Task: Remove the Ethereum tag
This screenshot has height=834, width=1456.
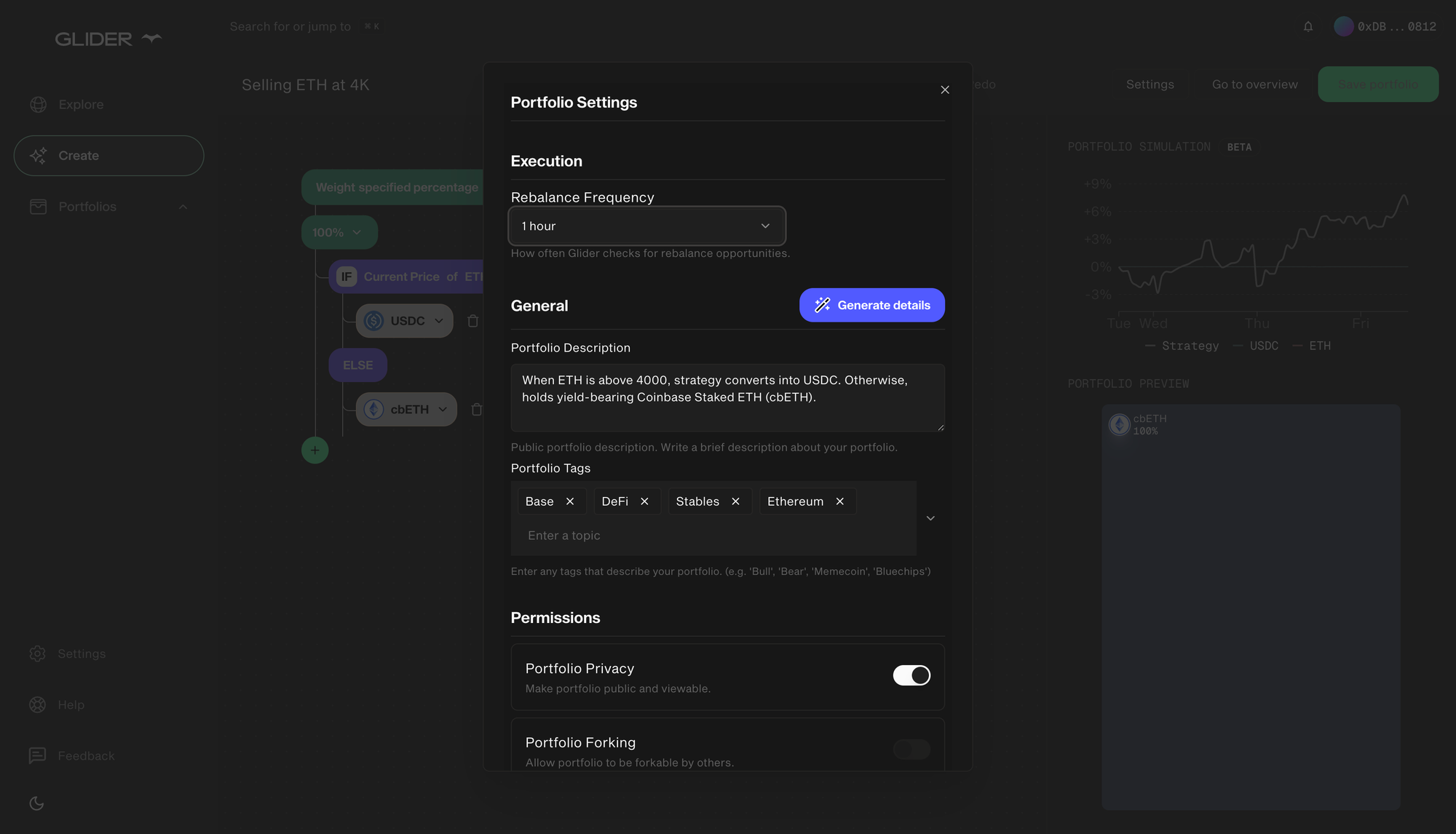Action: tap(839, 501)
